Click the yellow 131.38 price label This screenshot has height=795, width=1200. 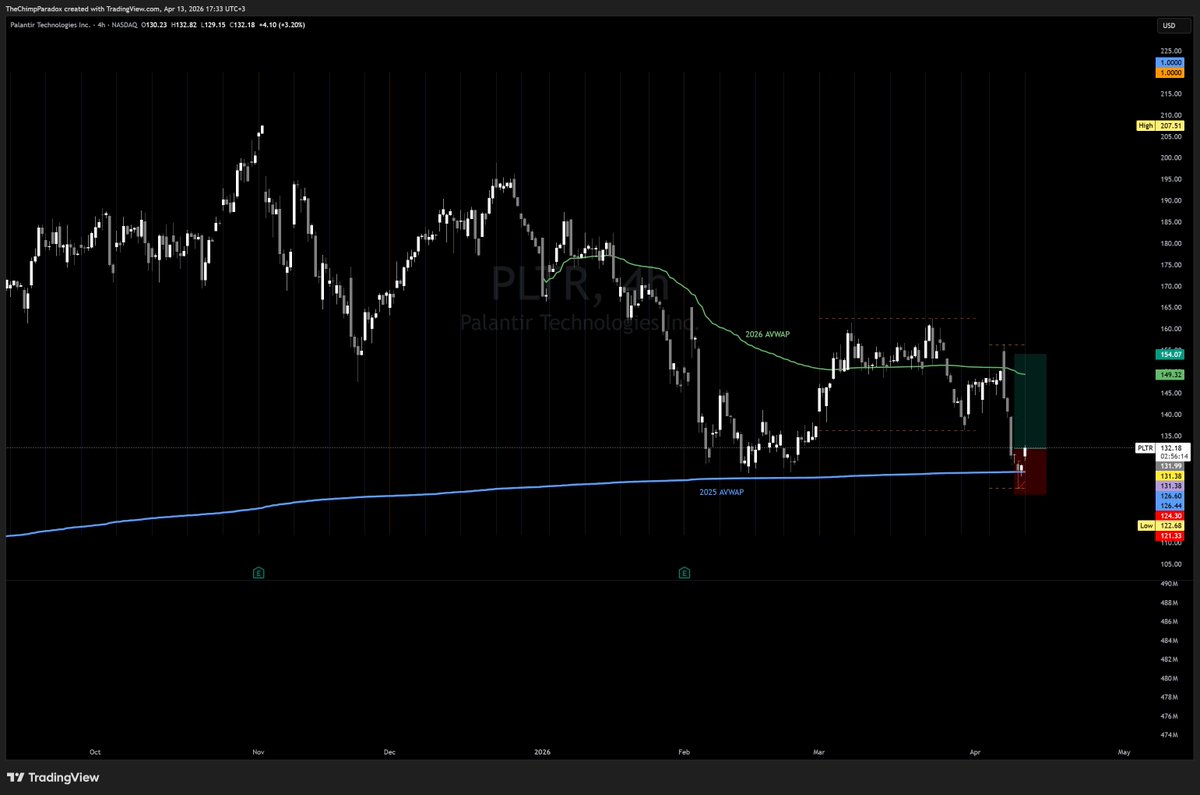coord(1169,476)
